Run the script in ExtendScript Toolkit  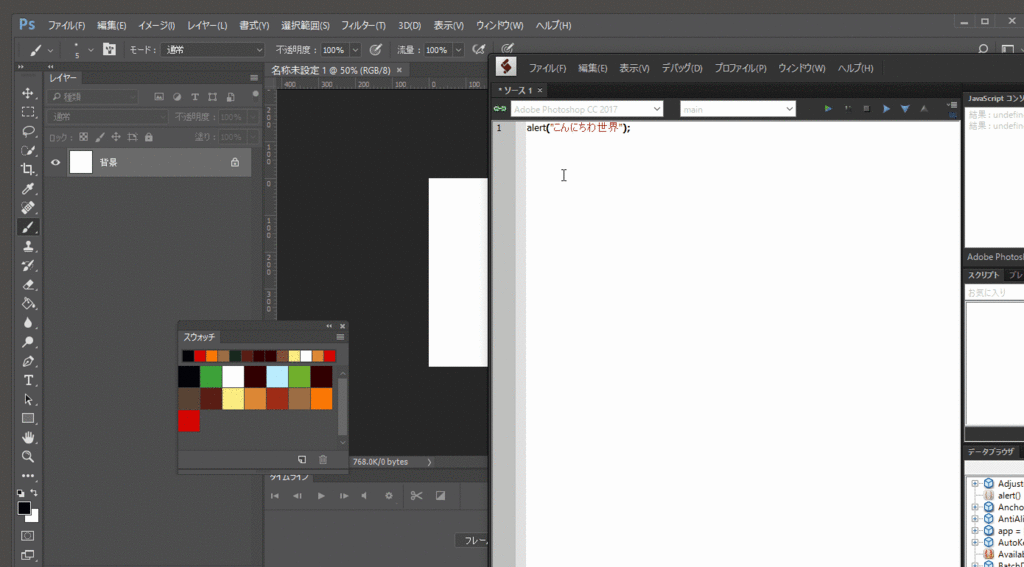click(828, 109)
